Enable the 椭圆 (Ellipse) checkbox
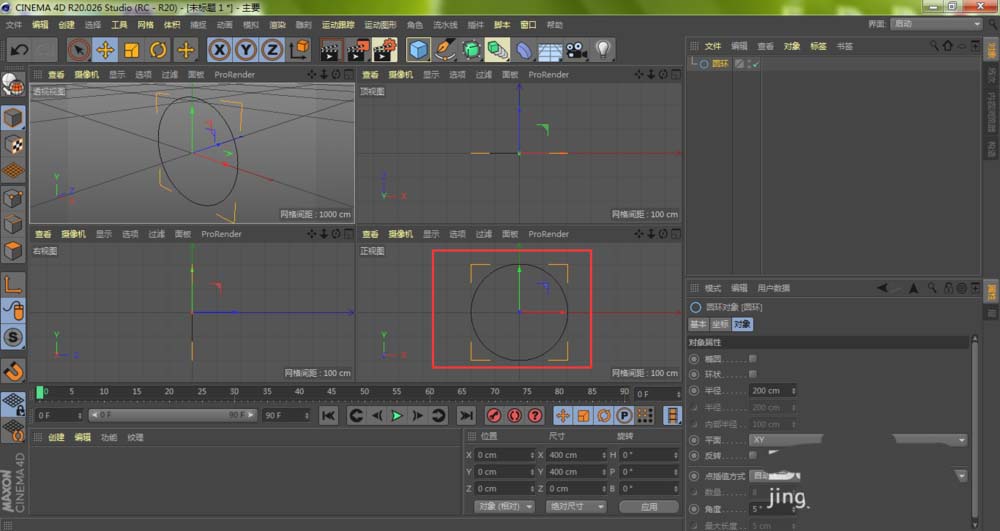 [752, 358]
